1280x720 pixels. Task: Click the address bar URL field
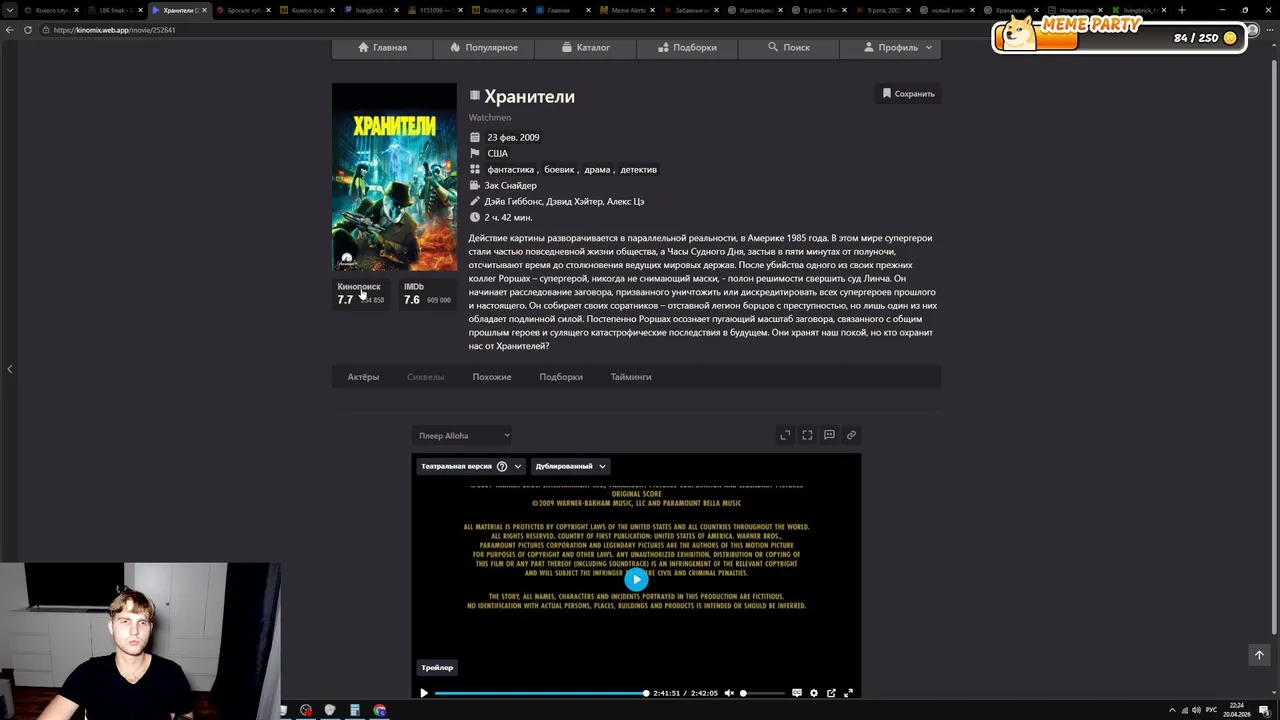click(500, 30)
